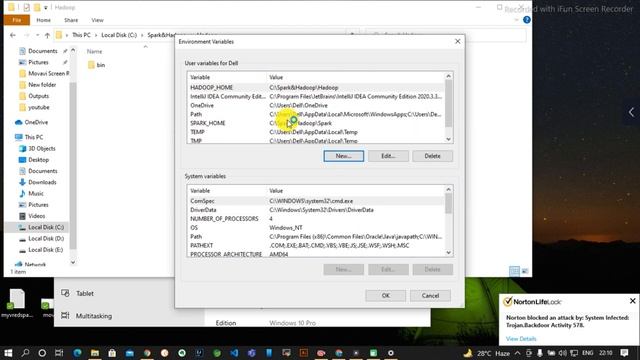This screenshot has height=360, width=640.
Task: Click OK in Environment Variables dialog
Action: (x=386, y=296)
